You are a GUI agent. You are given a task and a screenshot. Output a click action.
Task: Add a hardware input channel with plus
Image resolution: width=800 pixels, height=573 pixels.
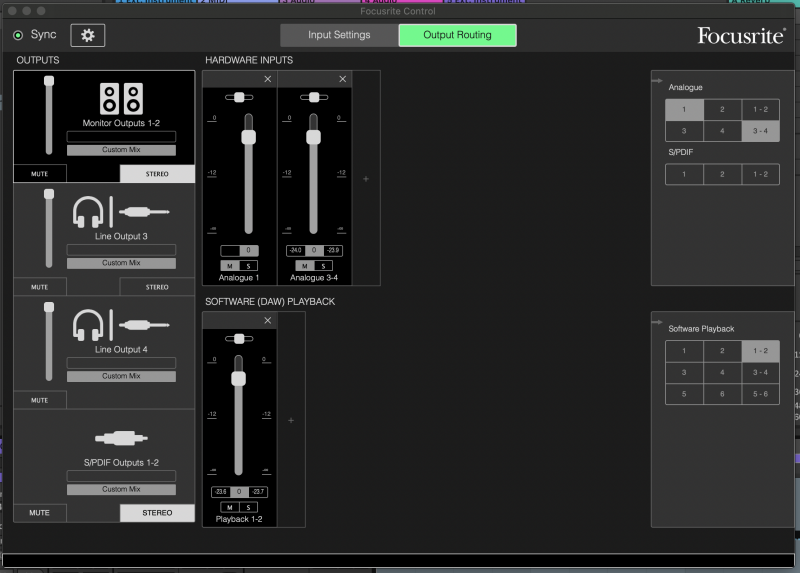point(366,179)
